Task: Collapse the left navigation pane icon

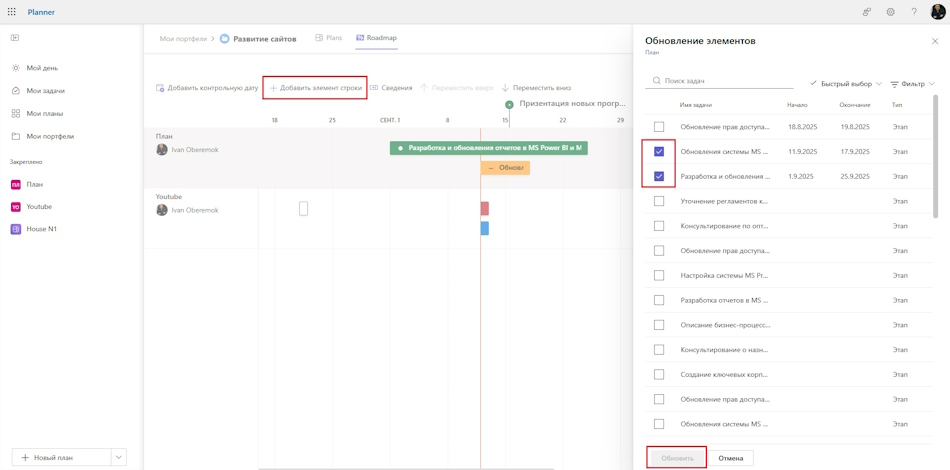Action: [15, 38]
